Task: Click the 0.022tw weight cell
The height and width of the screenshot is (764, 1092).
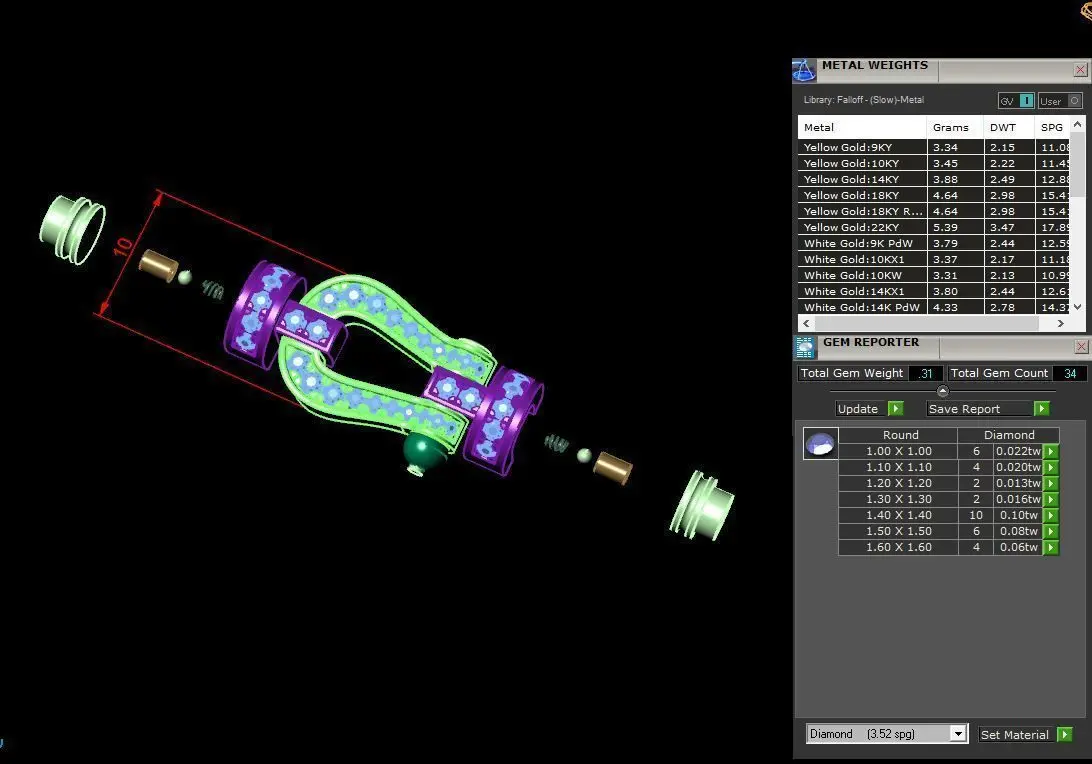Action: tap(1017, 451)
